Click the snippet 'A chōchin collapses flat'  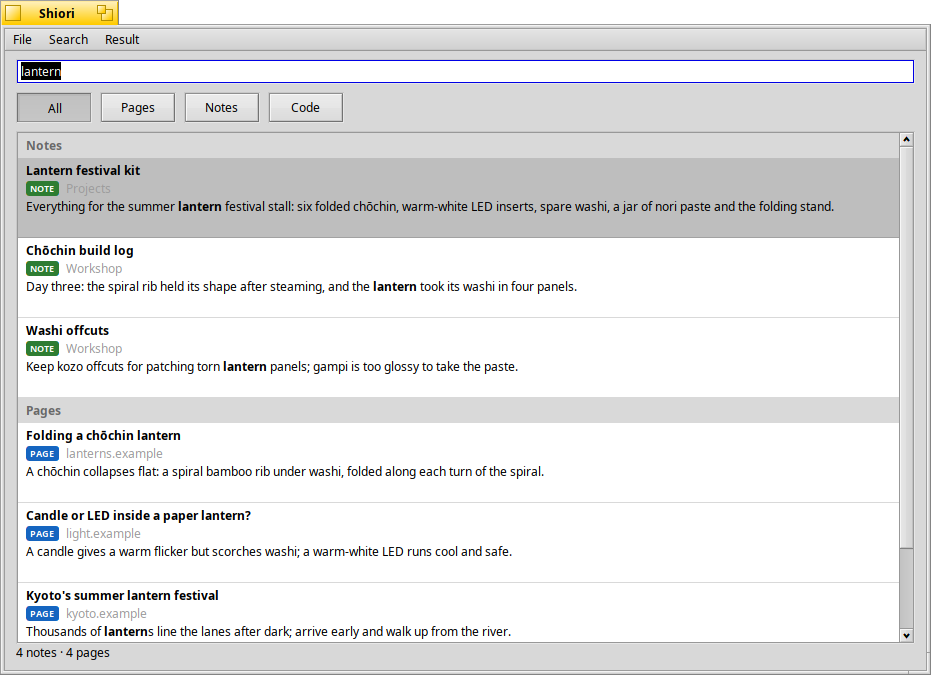pos(285,472)
